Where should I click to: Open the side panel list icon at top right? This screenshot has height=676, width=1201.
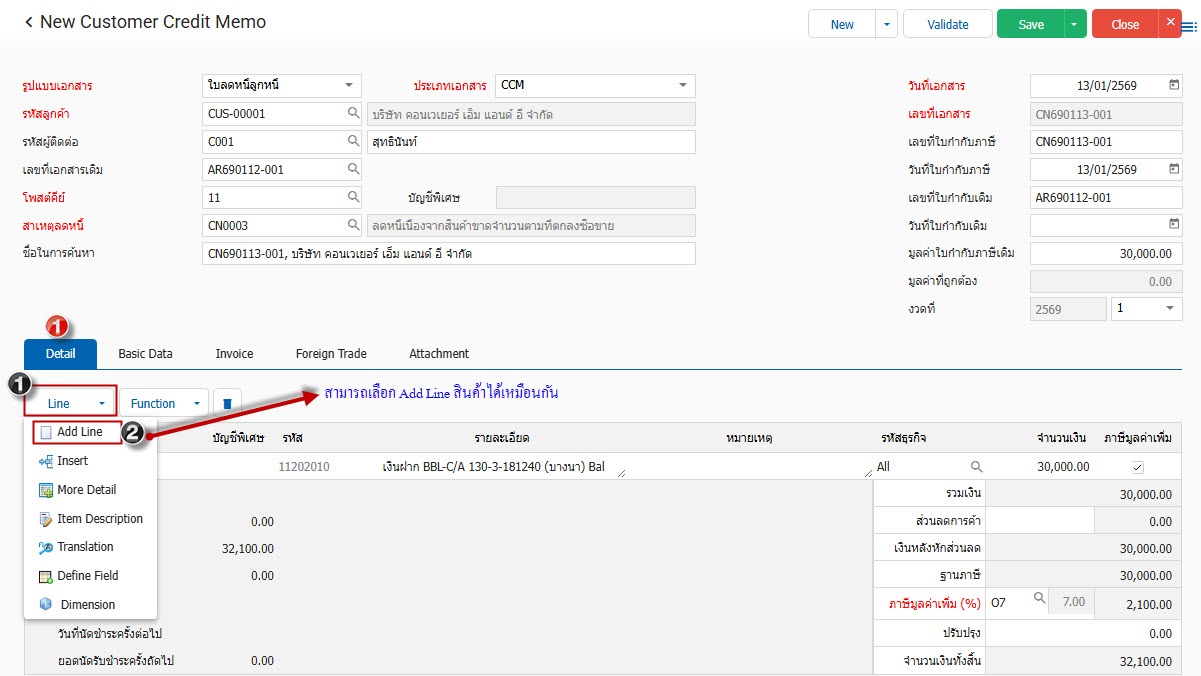pos(1190,27)
